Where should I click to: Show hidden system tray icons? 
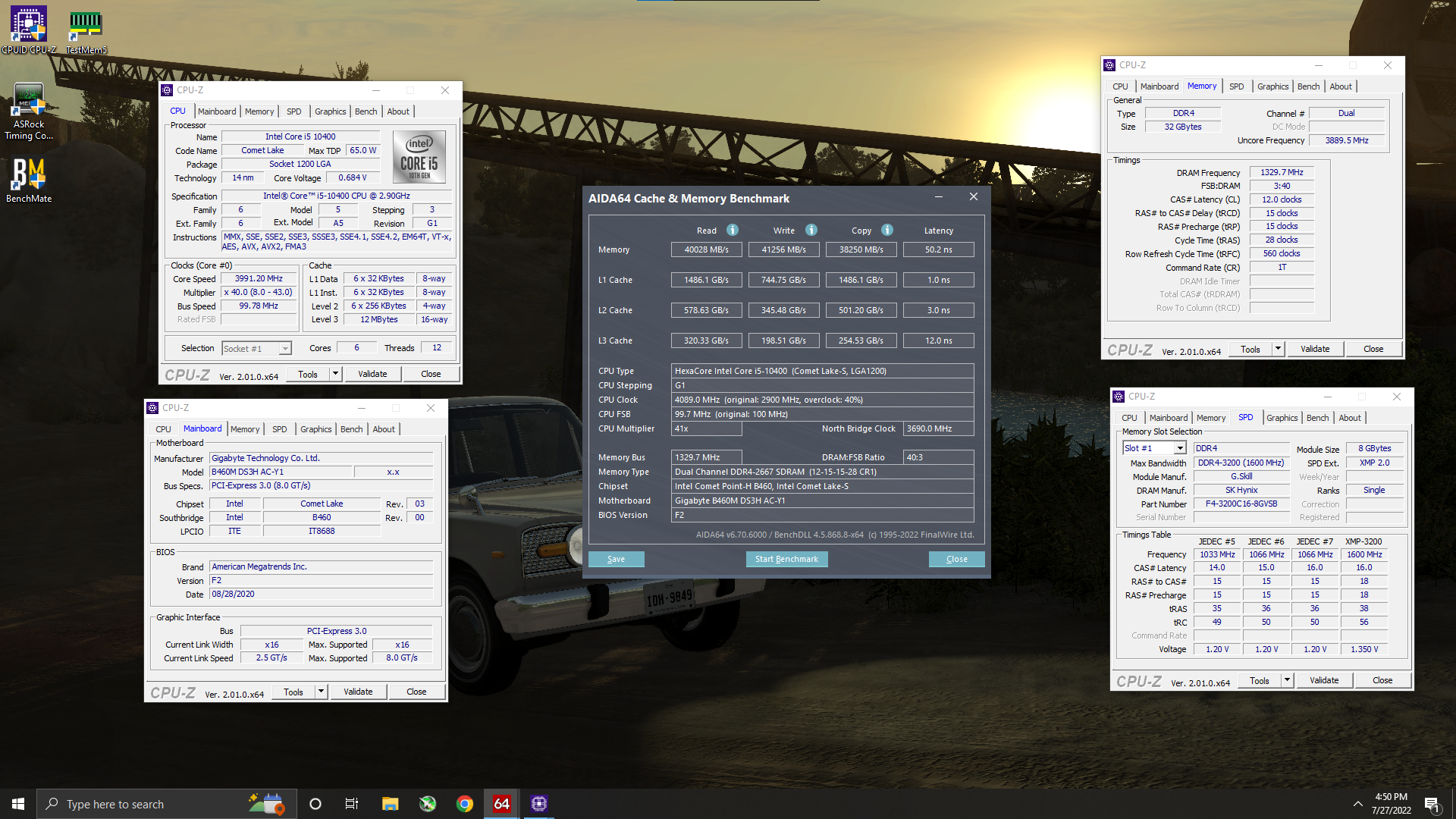click(x=1357, y=804)
